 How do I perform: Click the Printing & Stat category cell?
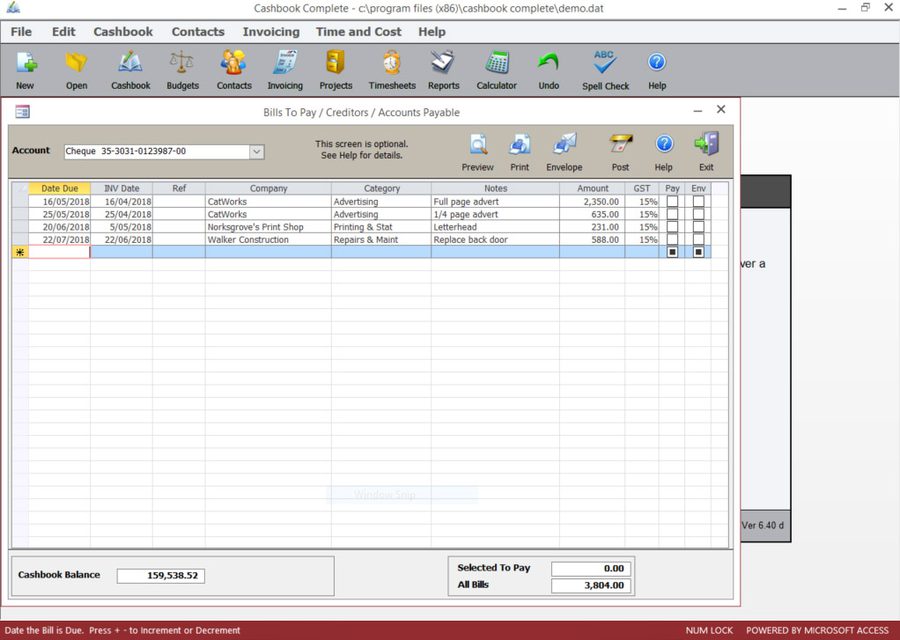(382, 227)
